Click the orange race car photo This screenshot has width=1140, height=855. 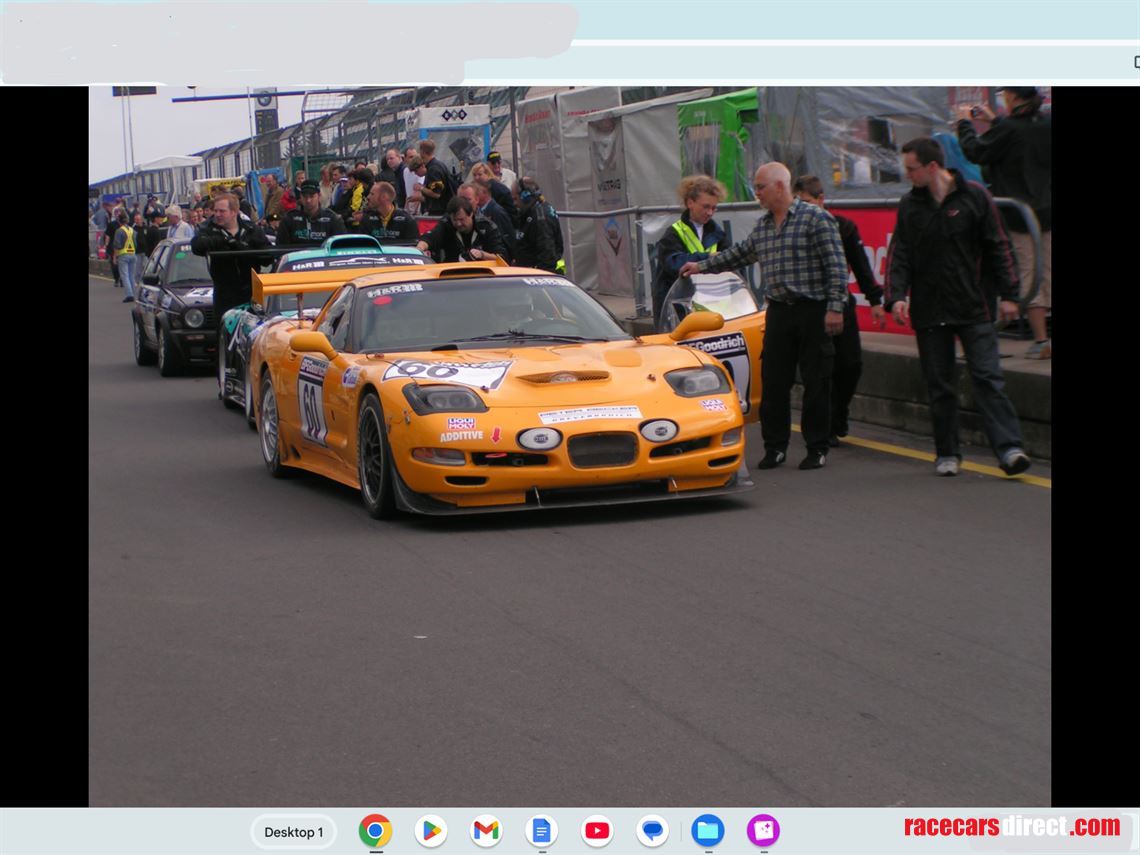(x=569, y=446)
